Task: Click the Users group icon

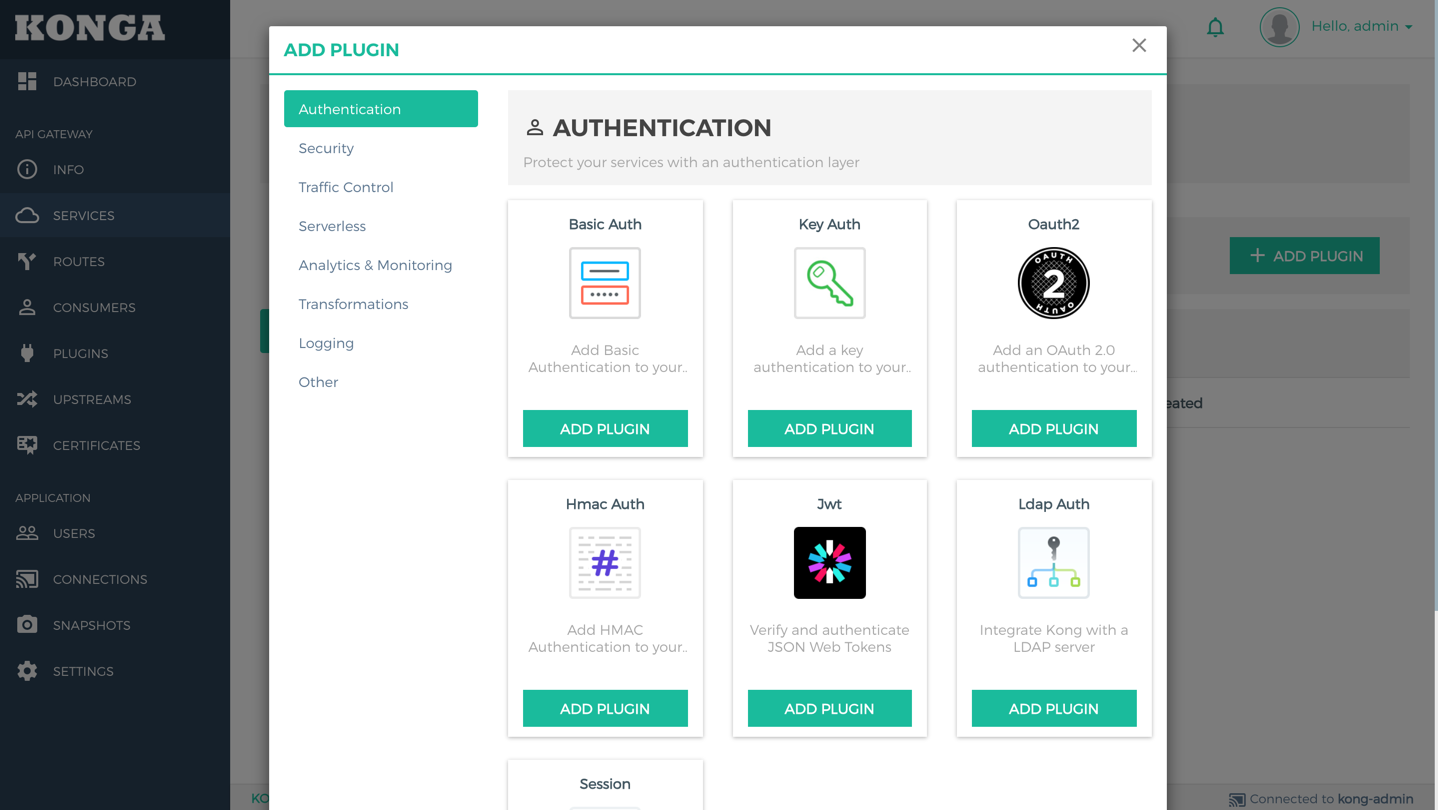Action: 27,534
